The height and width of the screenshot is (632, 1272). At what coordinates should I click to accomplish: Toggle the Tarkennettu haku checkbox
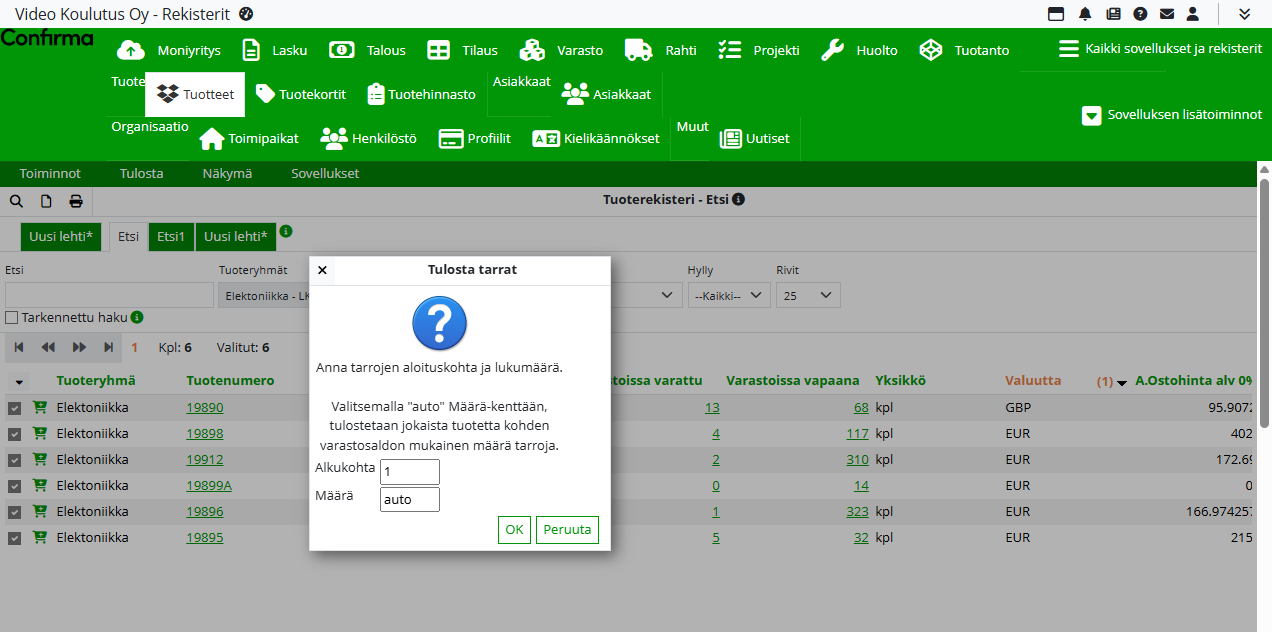pyautogui.click(x=12, y=317)
